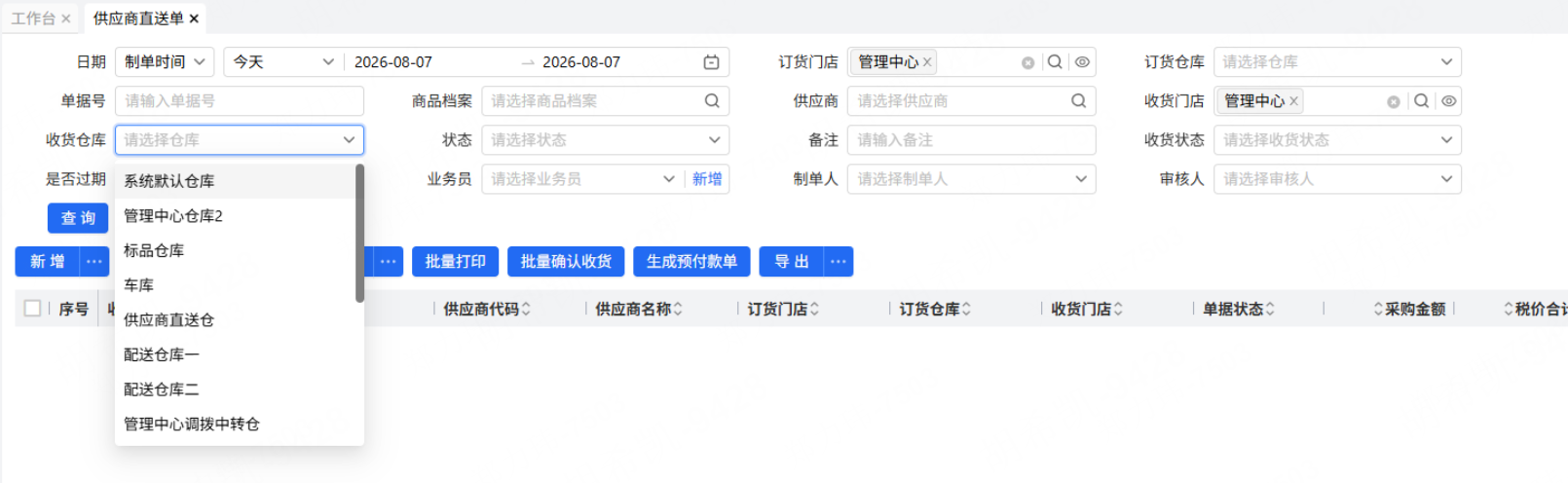Clear the 收货门店 field contents
The height and width of the screenshot is (483, 1568).
point(1394,101)
